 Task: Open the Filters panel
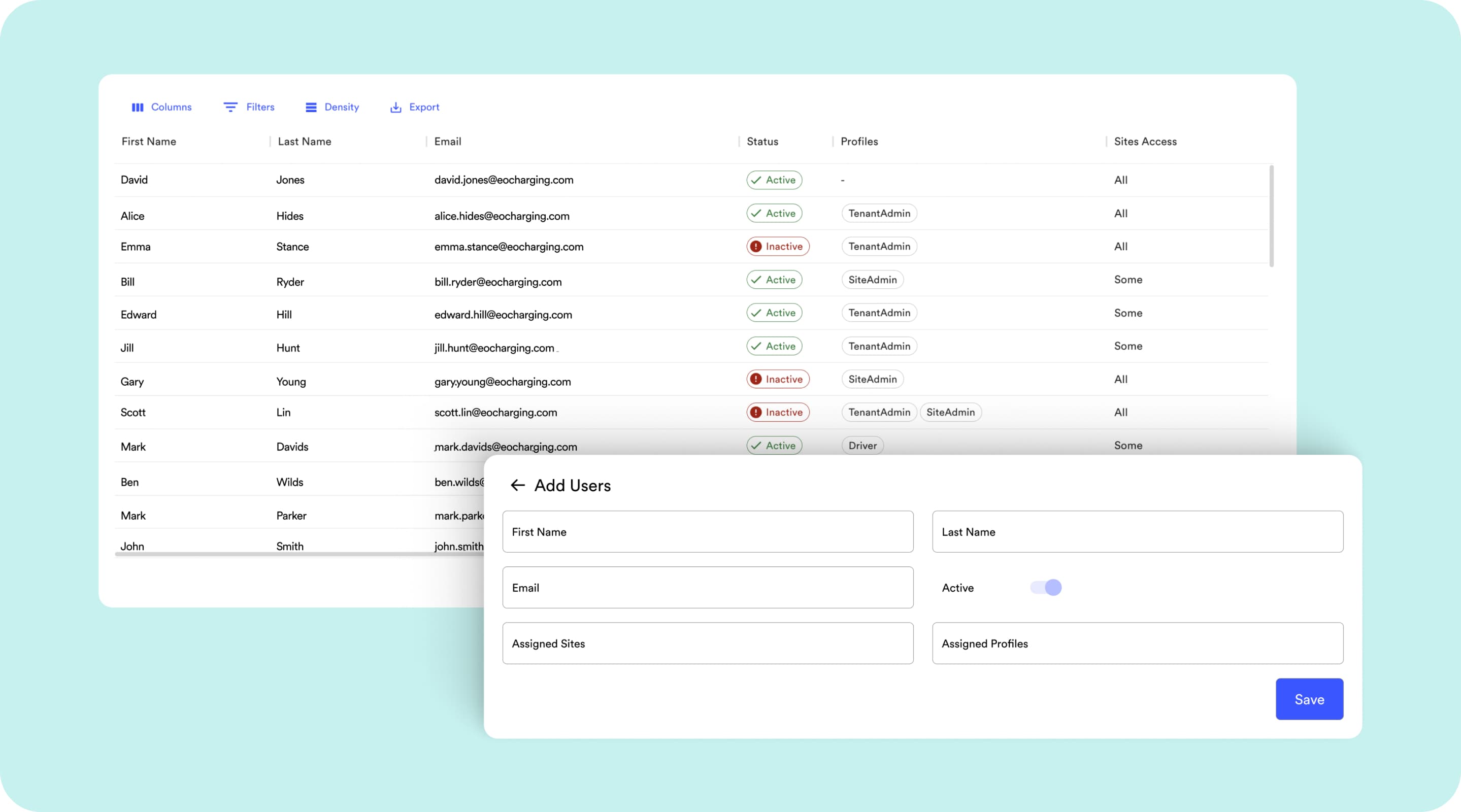tap(249, 107)
